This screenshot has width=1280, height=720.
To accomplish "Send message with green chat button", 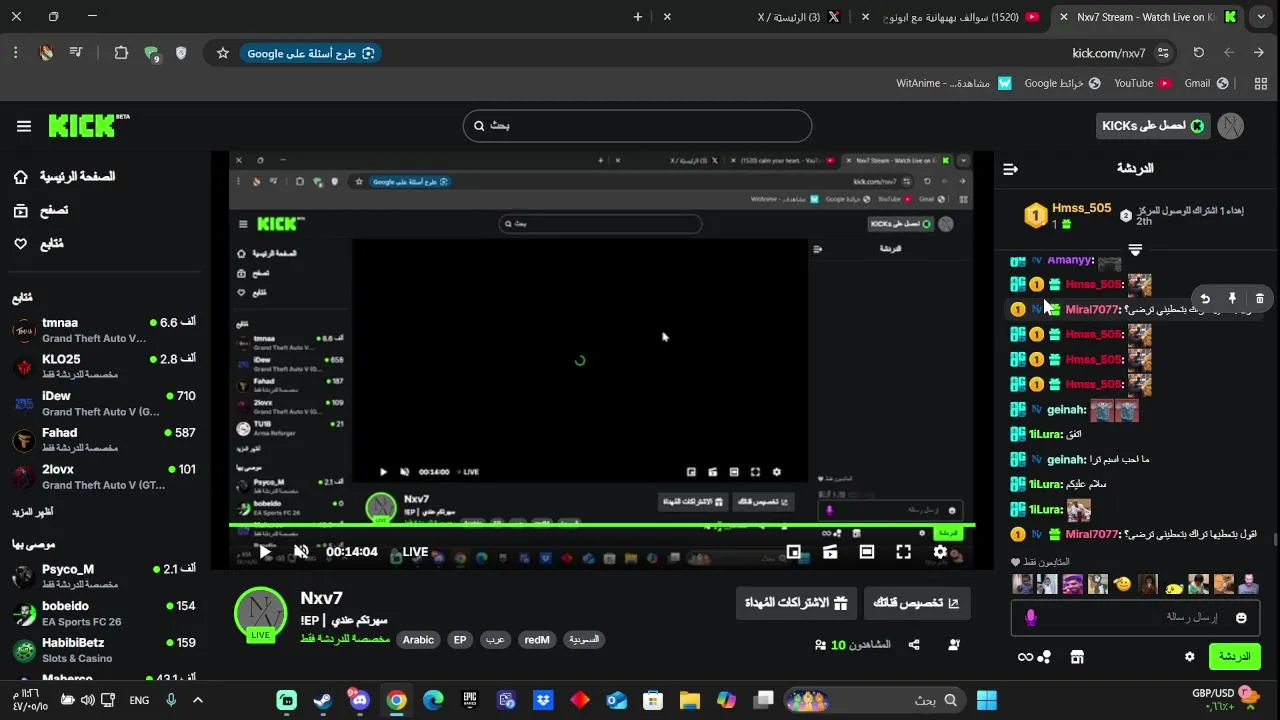I will point(1234,657).
